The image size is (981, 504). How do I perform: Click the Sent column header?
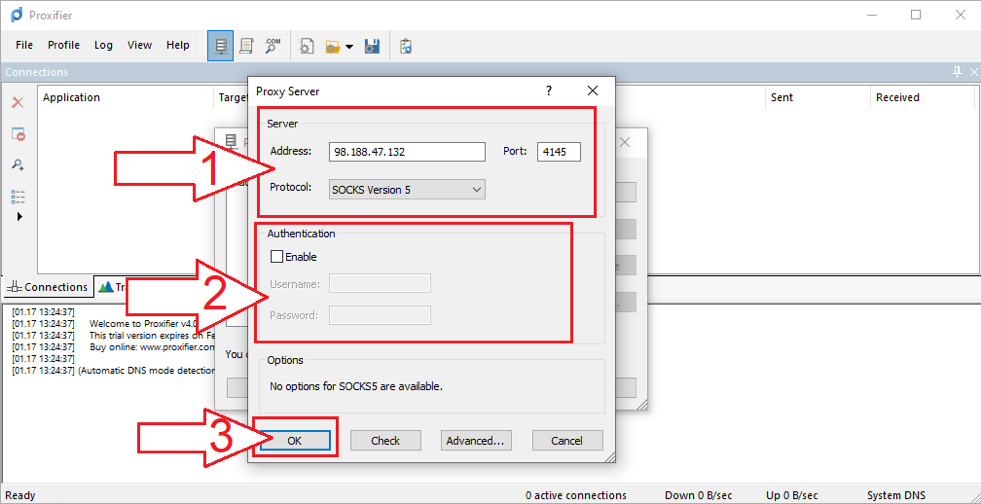click(x=817, y=98)
